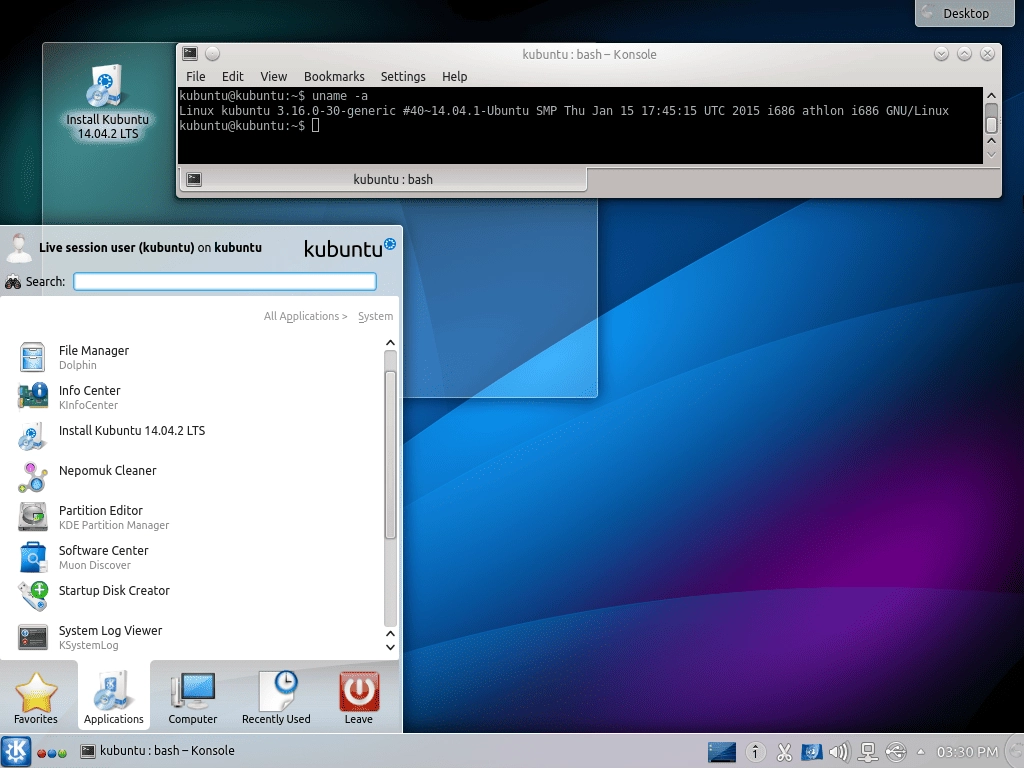The height and width of the screenshot is (768, 1024).
Task: Open Software Center Muon Discover
Action: [x=196, y=557]
